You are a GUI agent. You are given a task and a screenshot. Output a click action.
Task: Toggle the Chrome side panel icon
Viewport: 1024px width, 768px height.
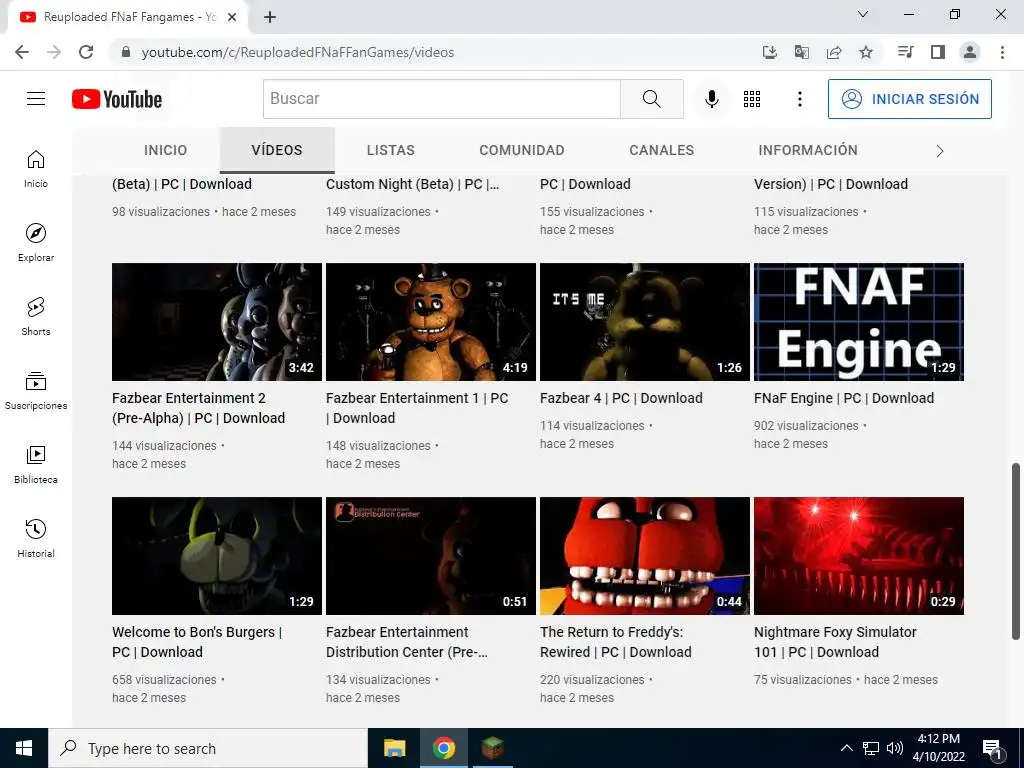938,52
